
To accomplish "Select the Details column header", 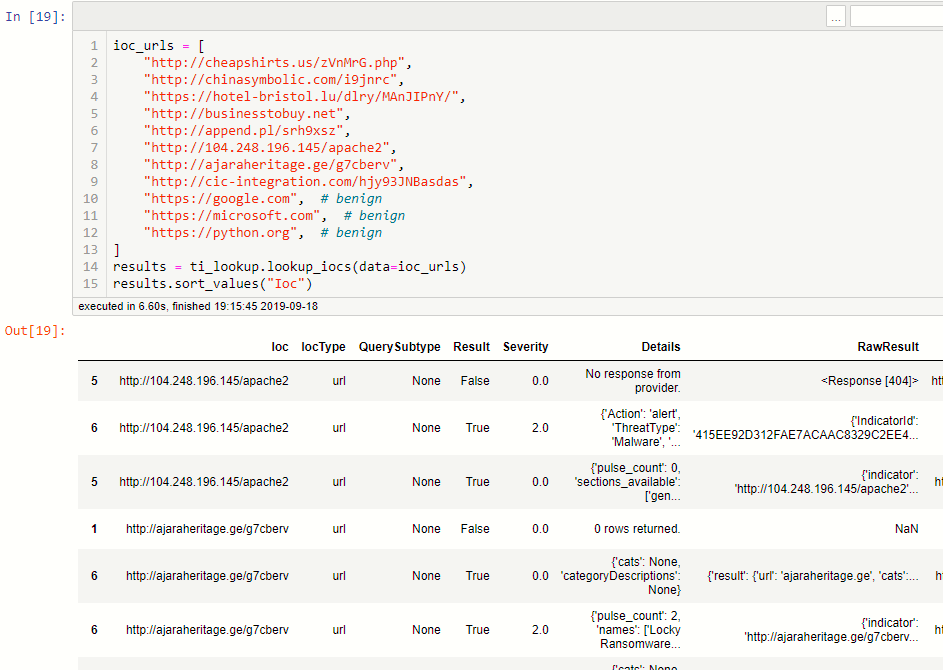I will pyautogui.click(x=661, y=347).
